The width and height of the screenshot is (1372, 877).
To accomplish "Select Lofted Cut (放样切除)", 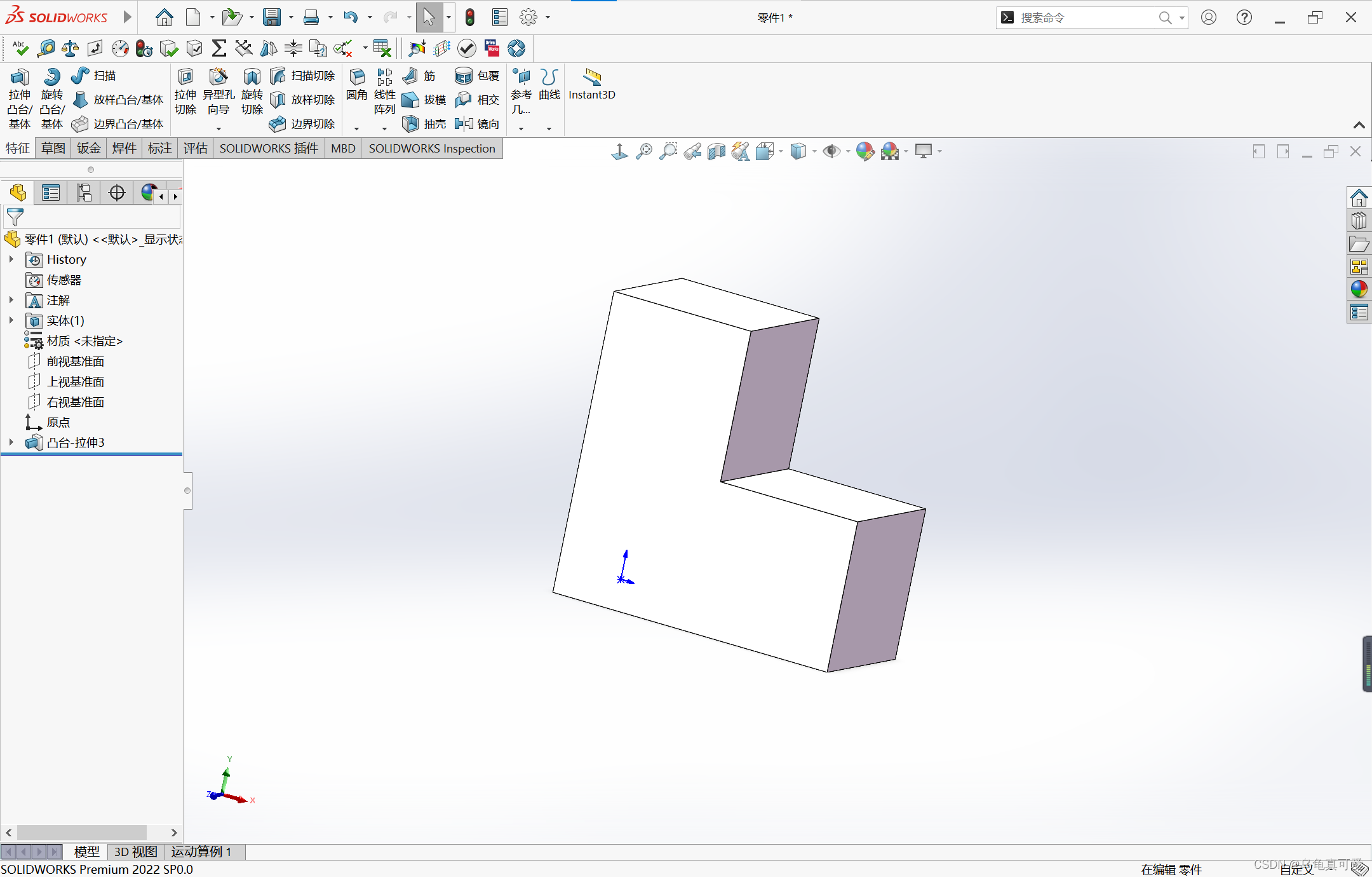I will coord(302,100).
